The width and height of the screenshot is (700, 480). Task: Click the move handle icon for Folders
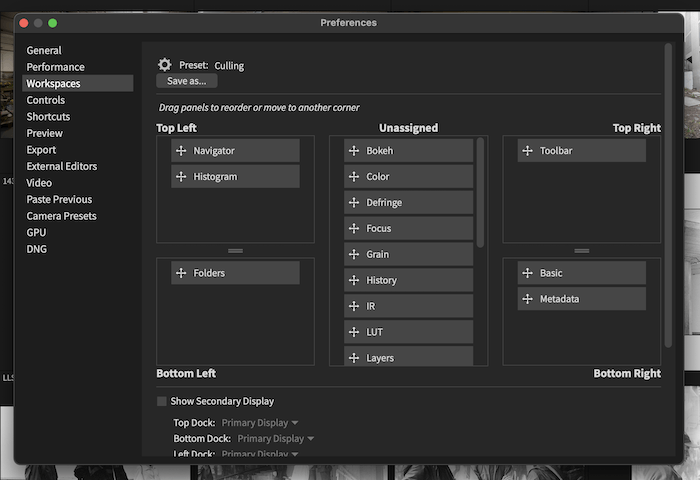pyautogui.click(x=181, y=273)
